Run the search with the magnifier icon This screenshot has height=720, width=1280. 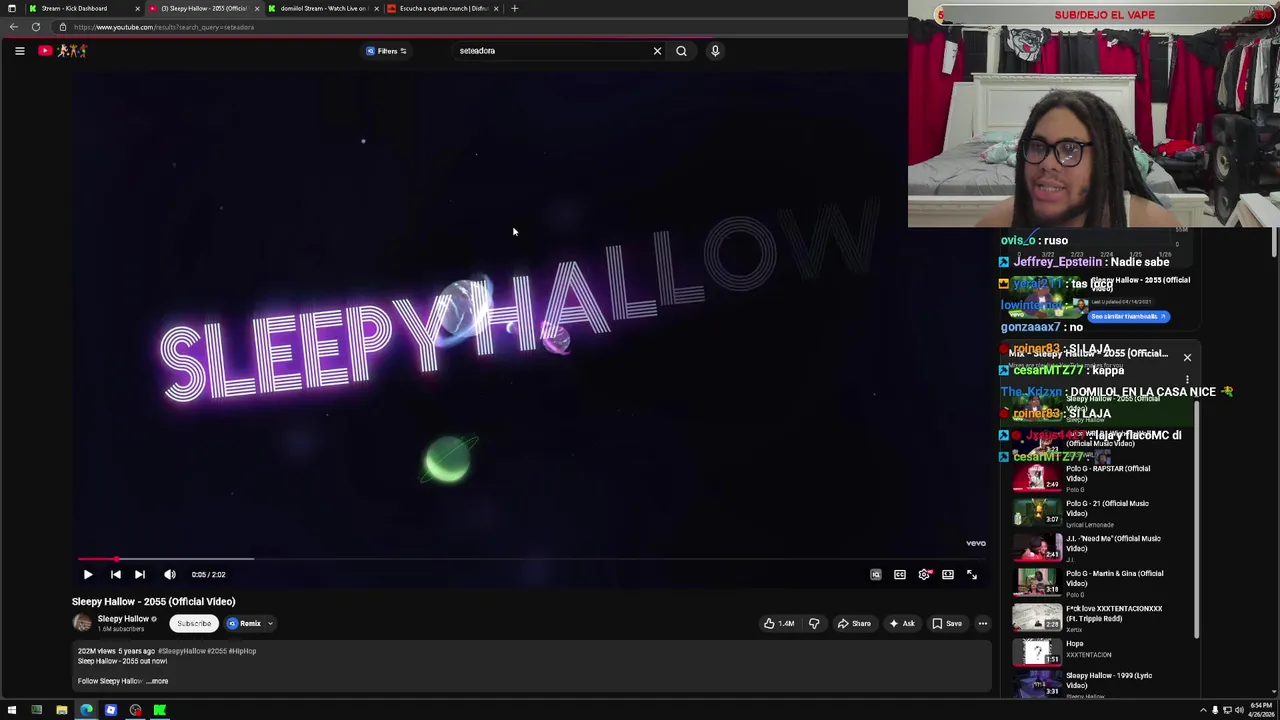pos(681,51)
